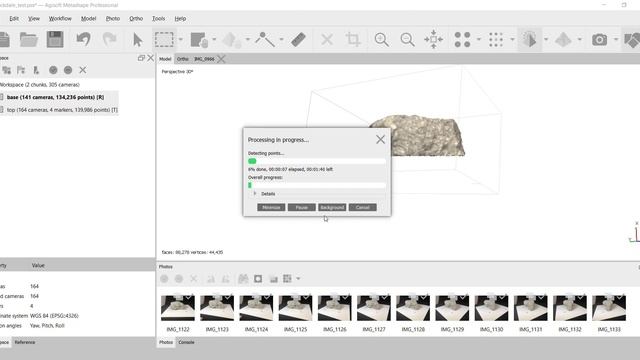Click the Enable Cameras icon in Photos toolbar
Screen dimensions: 640x360
[164, 279]
